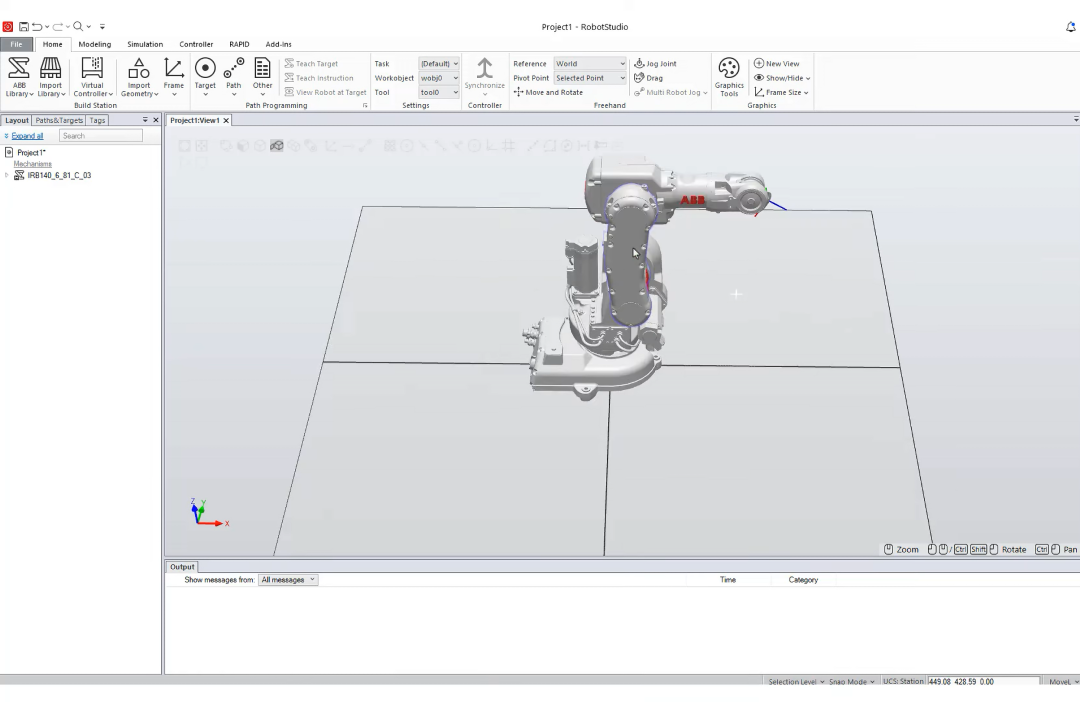Open the Task dropdown showing (Default)
The height and width of the screenshot is (702, 1080).
coord(439,63)
